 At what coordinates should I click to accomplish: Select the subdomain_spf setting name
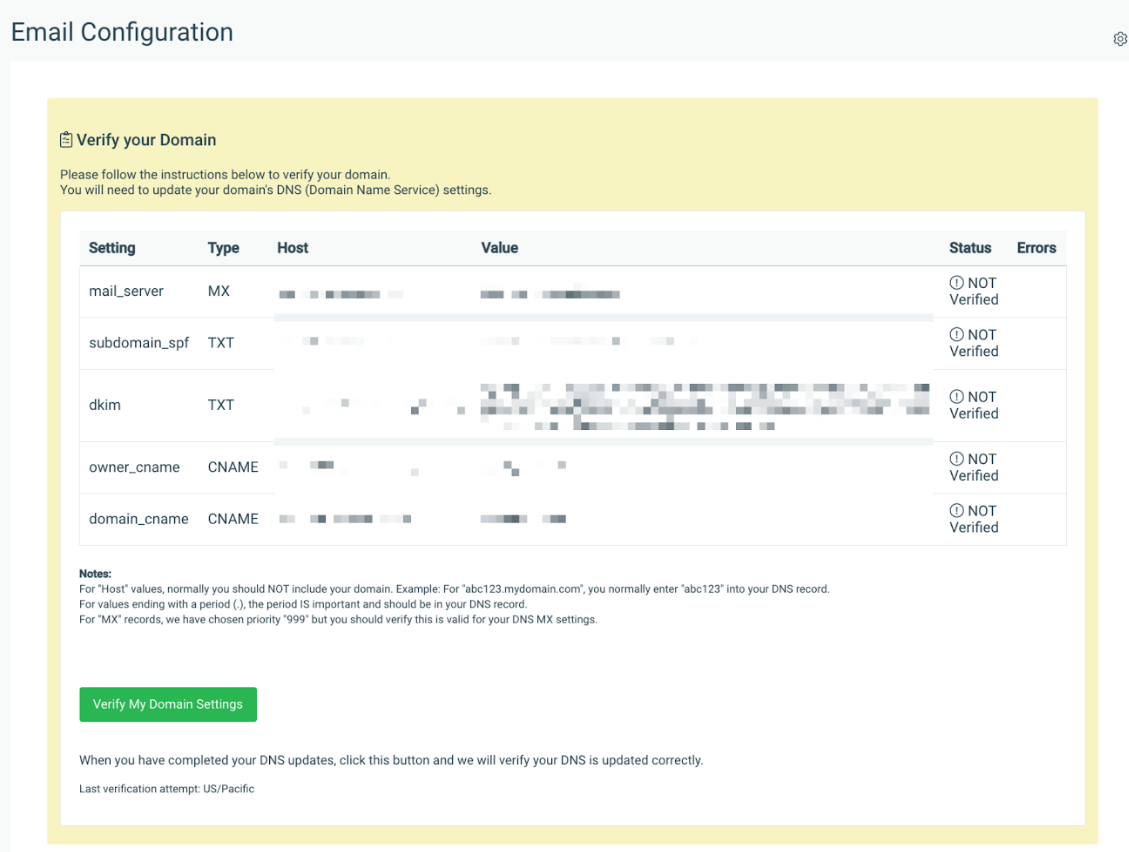[139, 343]
